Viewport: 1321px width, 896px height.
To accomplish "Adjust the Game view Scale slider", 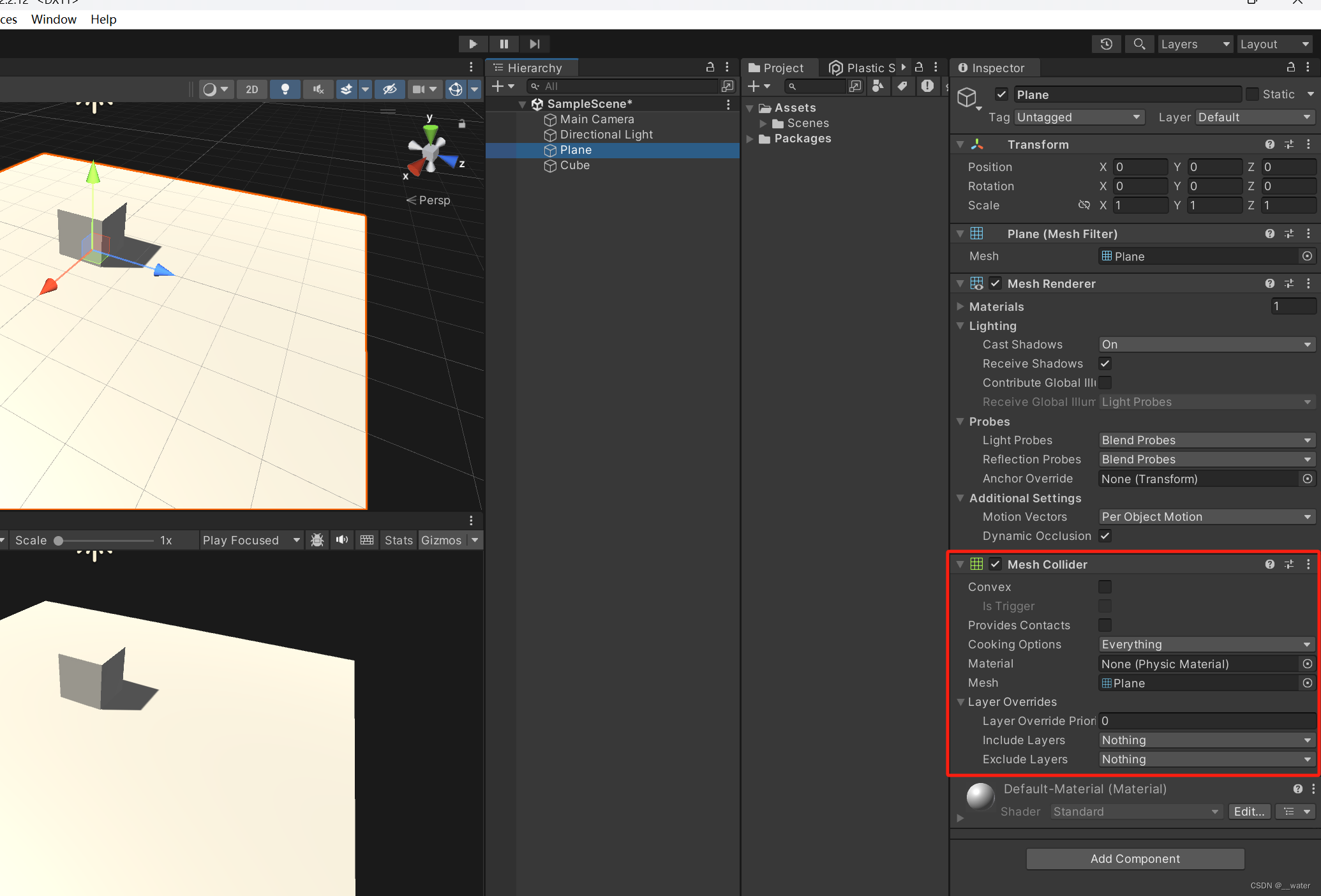I will coord(57,540).
